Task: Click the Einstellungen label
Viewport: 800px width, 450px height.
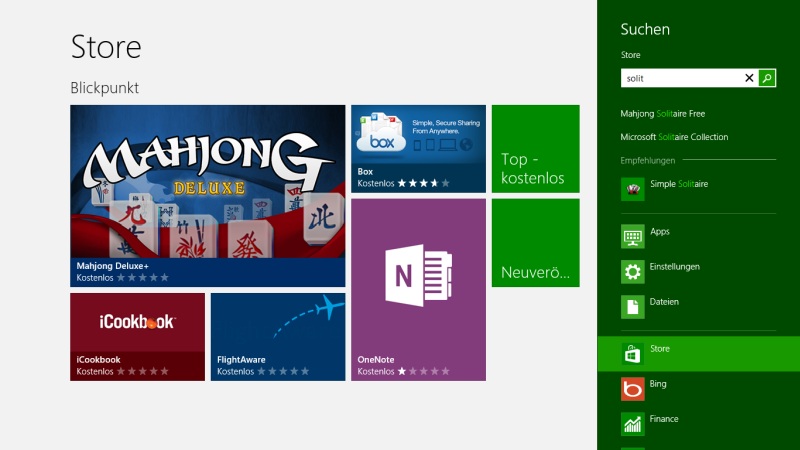Action: click(x=674, y=267)
